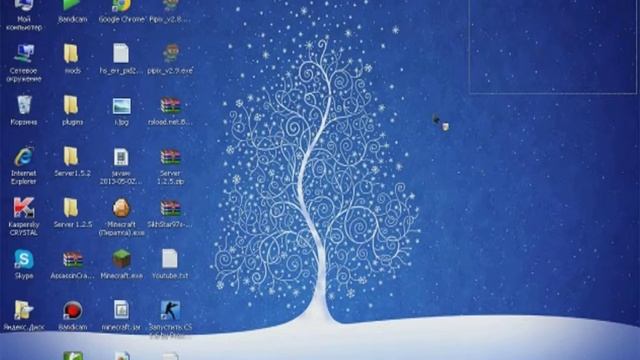Open the mods folder
The image size is (640, 360).
pos(72,59)
